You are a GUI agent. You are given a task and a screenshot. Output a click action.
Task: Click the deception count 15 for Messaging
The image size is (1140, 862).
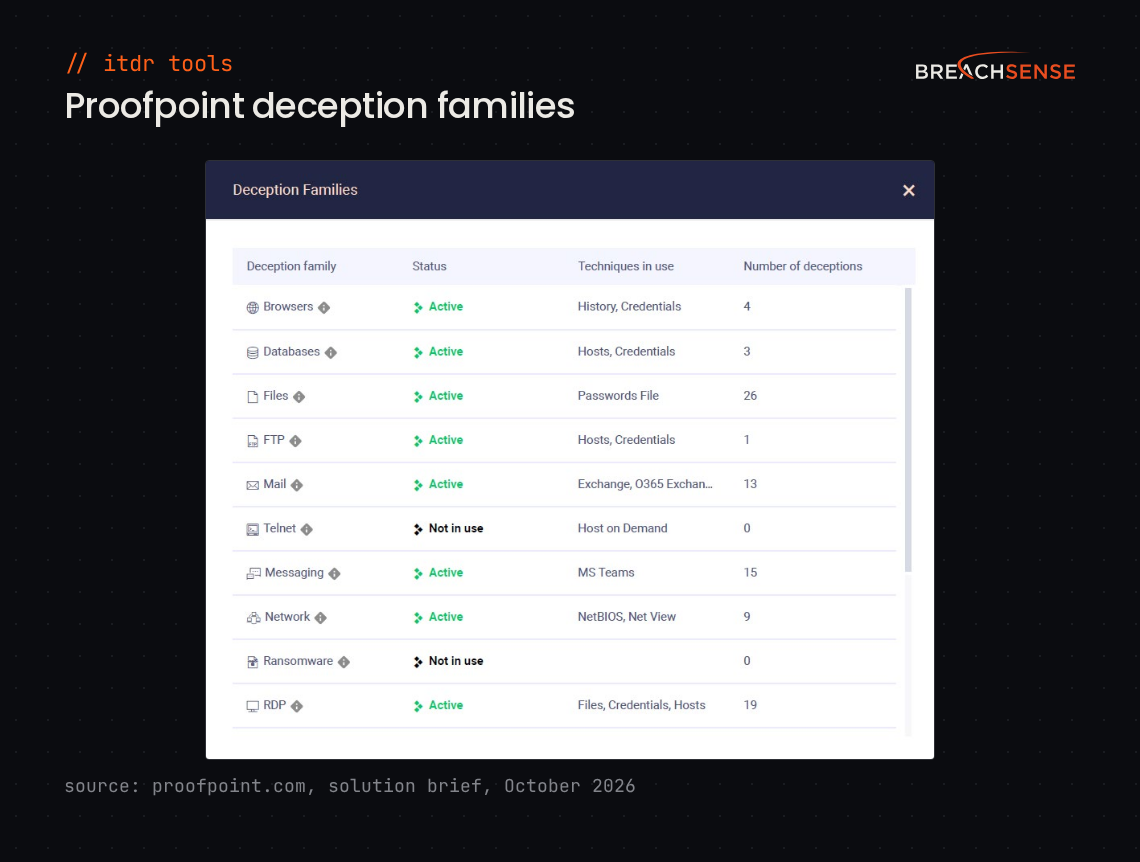(750, 573)
